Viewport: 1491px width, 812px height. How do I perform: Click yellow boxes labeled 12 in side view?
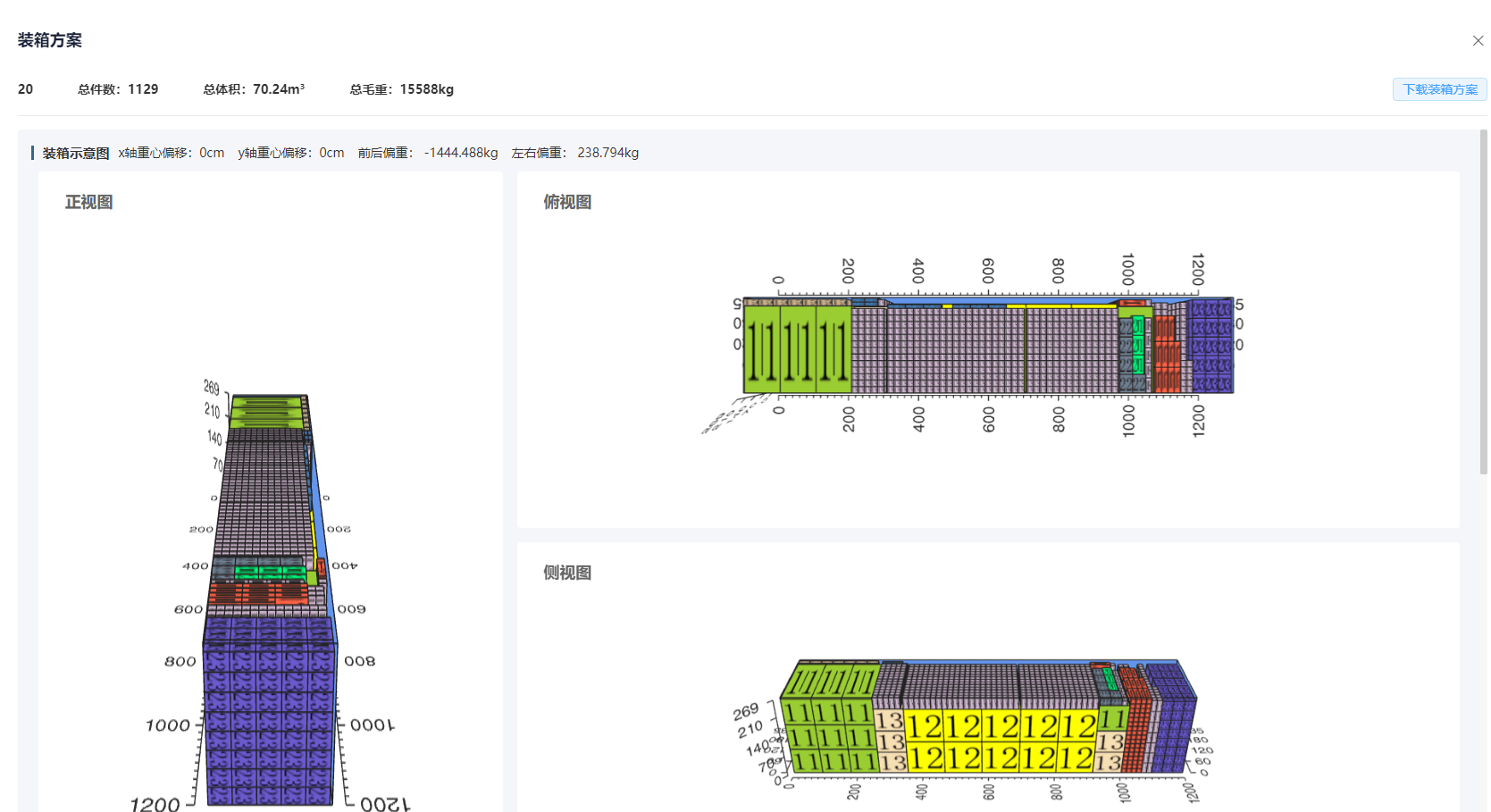(1001, 741)
